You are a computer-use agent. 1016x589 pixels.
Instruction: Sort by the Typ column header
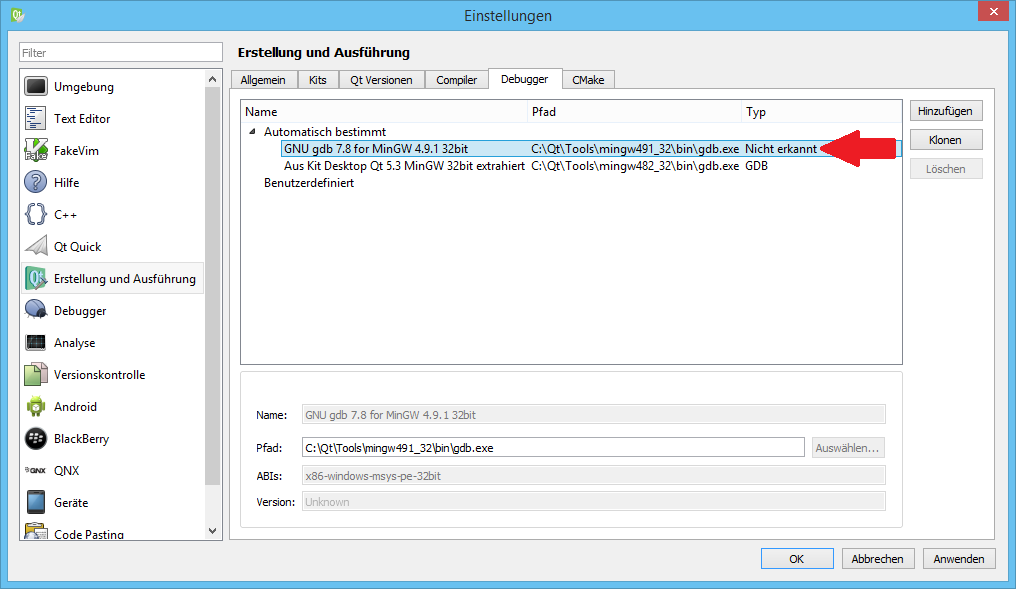click(822, 111)
